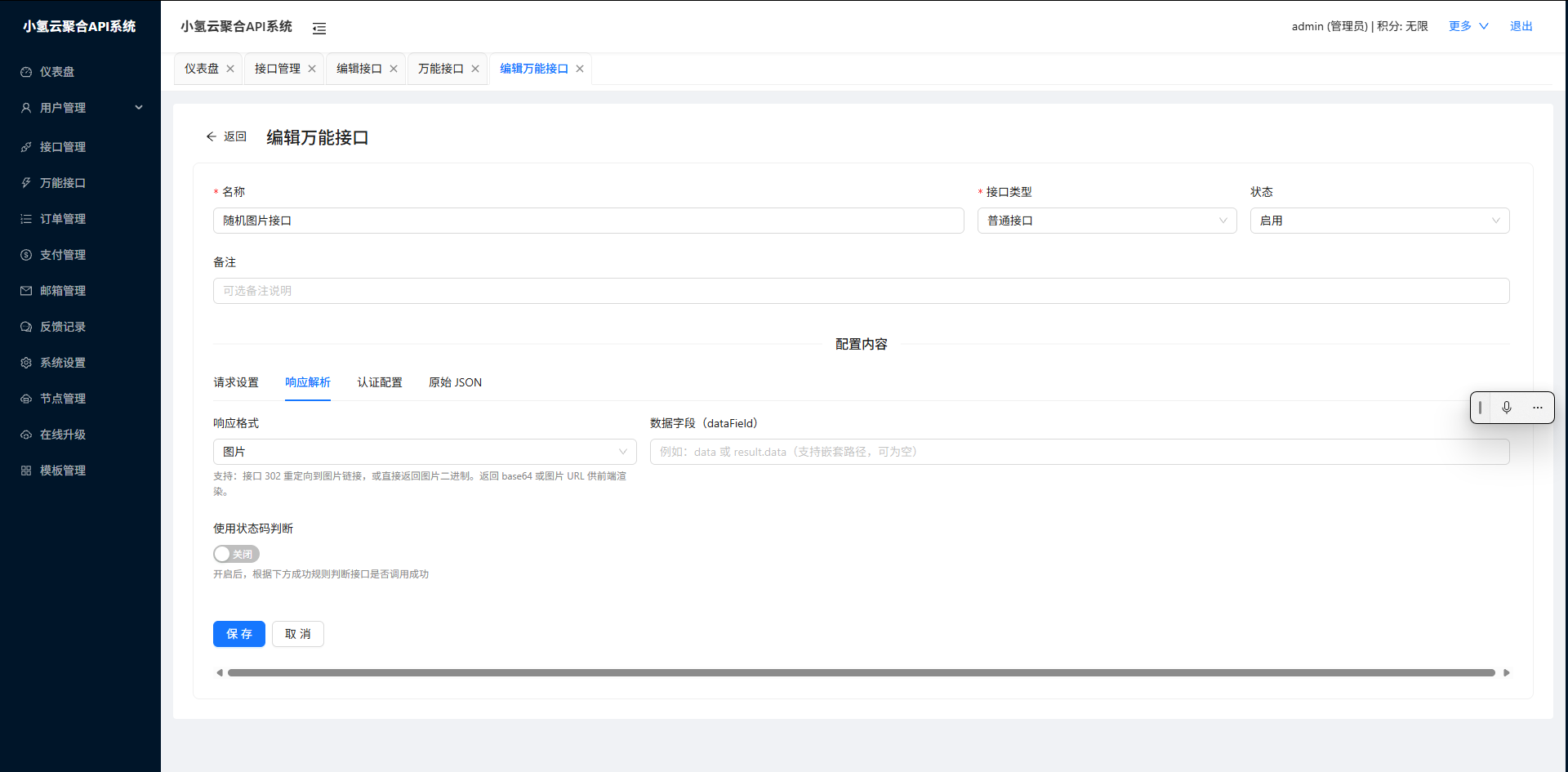Click the horizontal scrollbar below the form

point(861,673)
